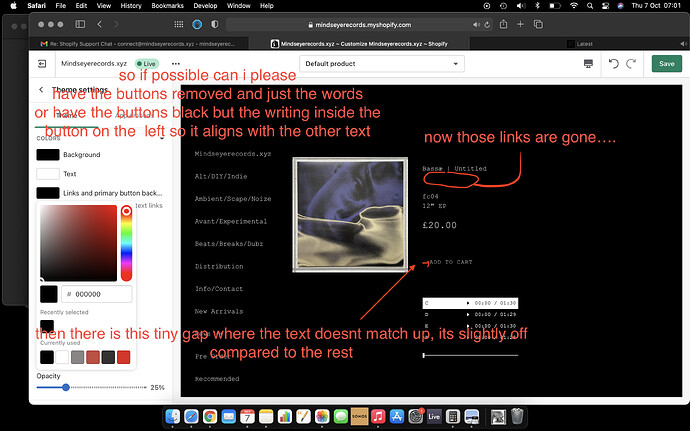The image size is (690, 431).
Task: Click ADD TO CART in the preview
Action: click(451, 262)
